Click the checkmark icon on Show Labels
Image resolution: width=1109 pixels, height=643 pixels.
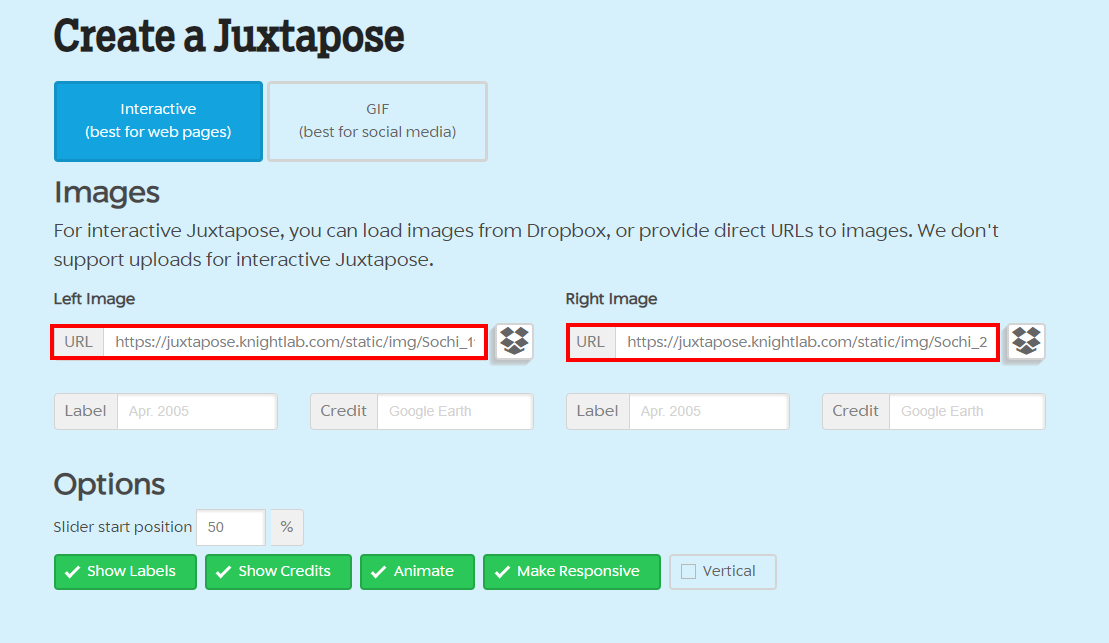pyautogui.click(x=72, y=572)
